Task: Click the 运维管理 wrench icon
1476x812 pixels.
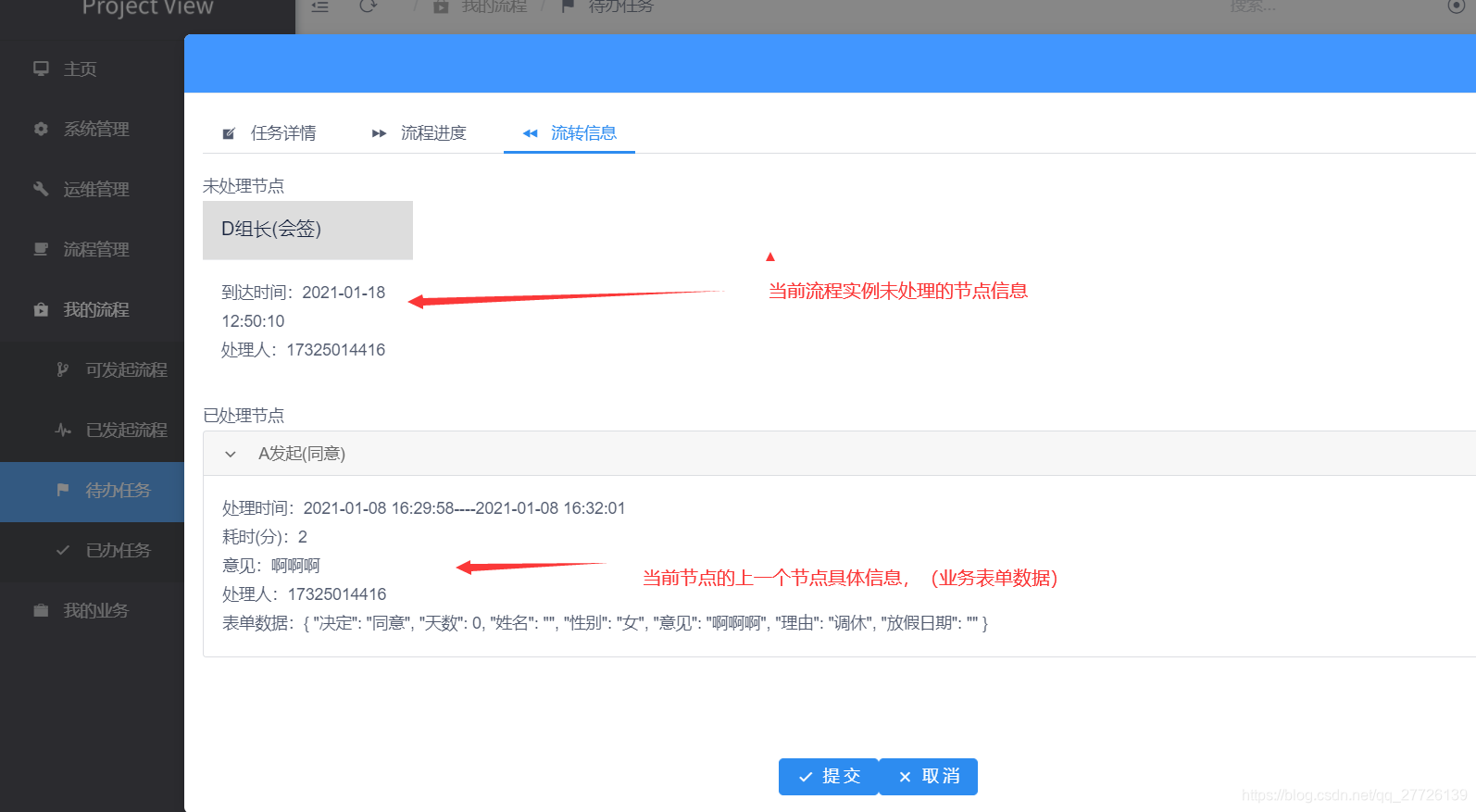Action: pyautogui.click(x=41, y=189)
